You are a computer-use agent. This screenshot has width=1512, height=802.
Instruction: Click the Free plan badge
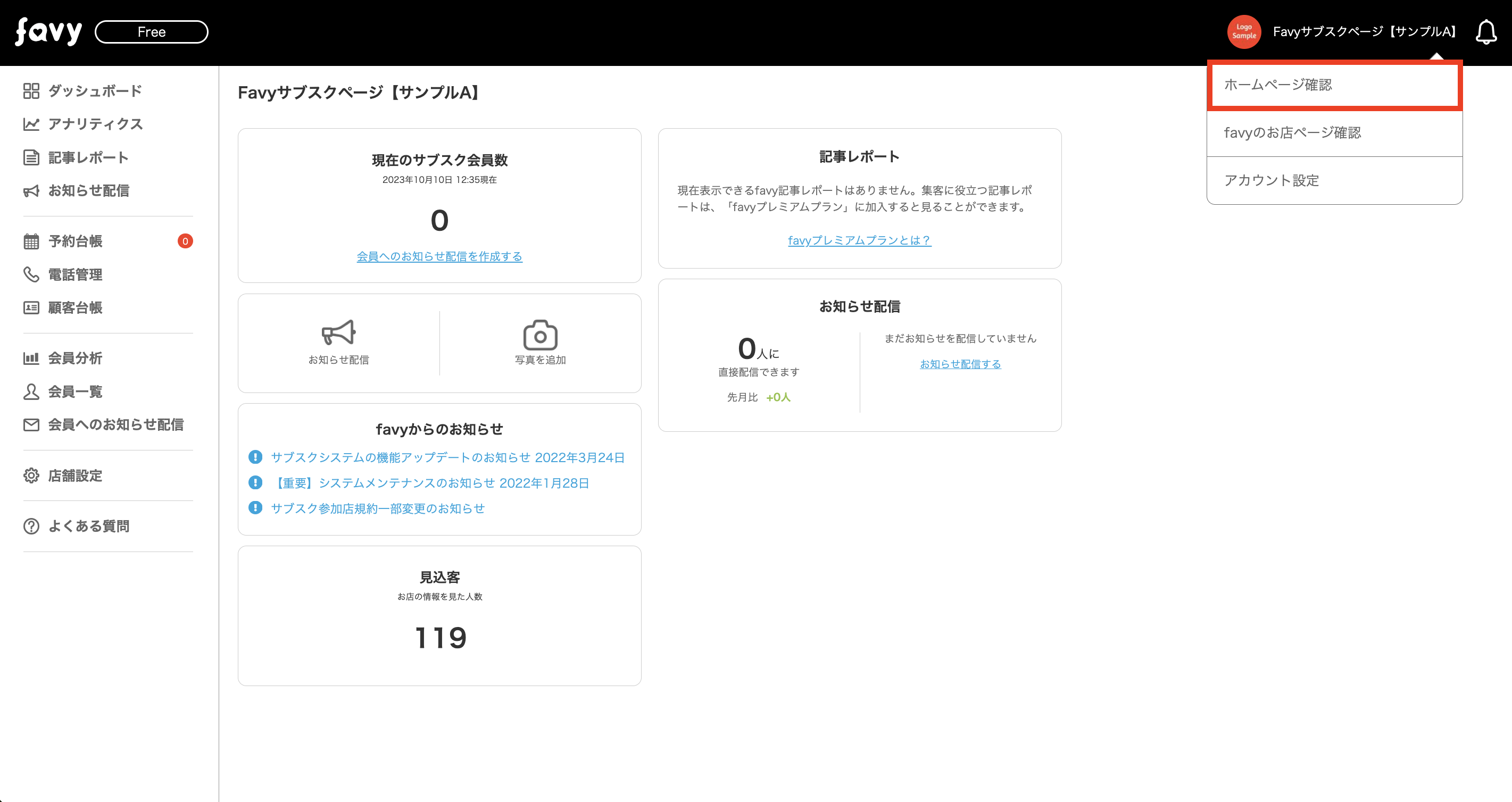tap(152, 32)
